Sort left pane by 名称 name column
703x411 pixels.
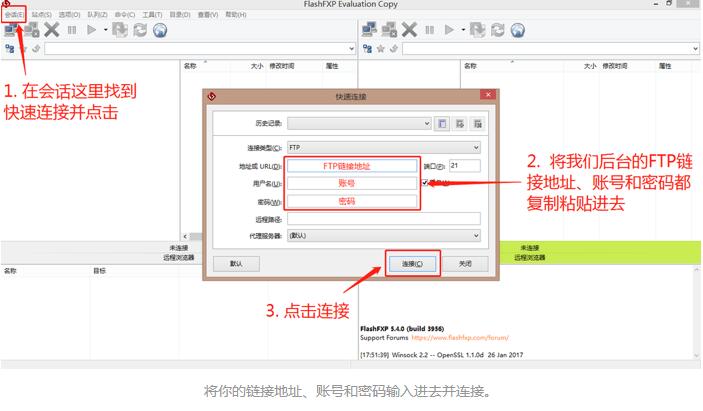click(190, 66)
